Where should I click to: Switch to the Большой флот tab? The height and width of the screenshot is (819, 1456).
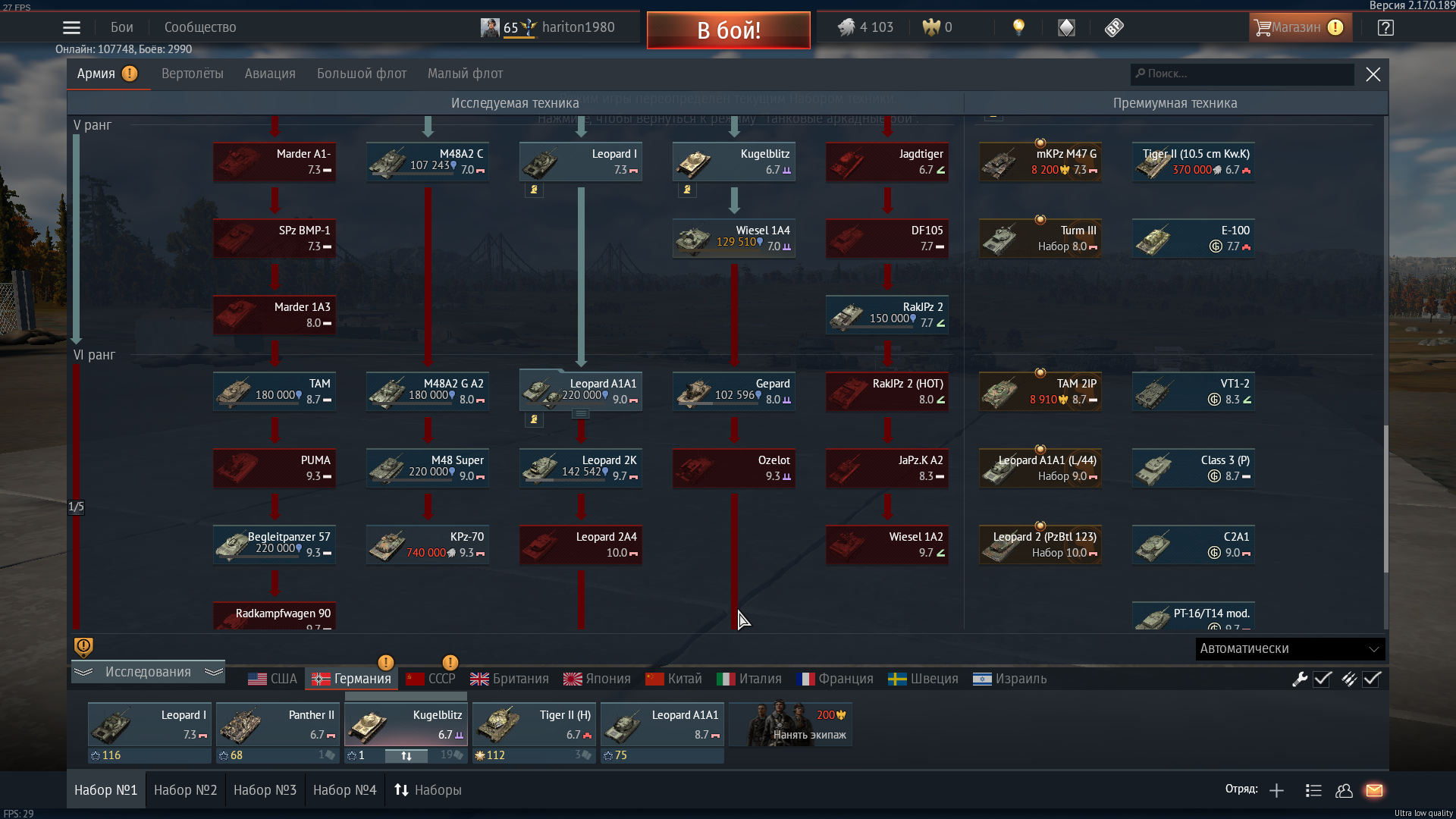[362, 74]
